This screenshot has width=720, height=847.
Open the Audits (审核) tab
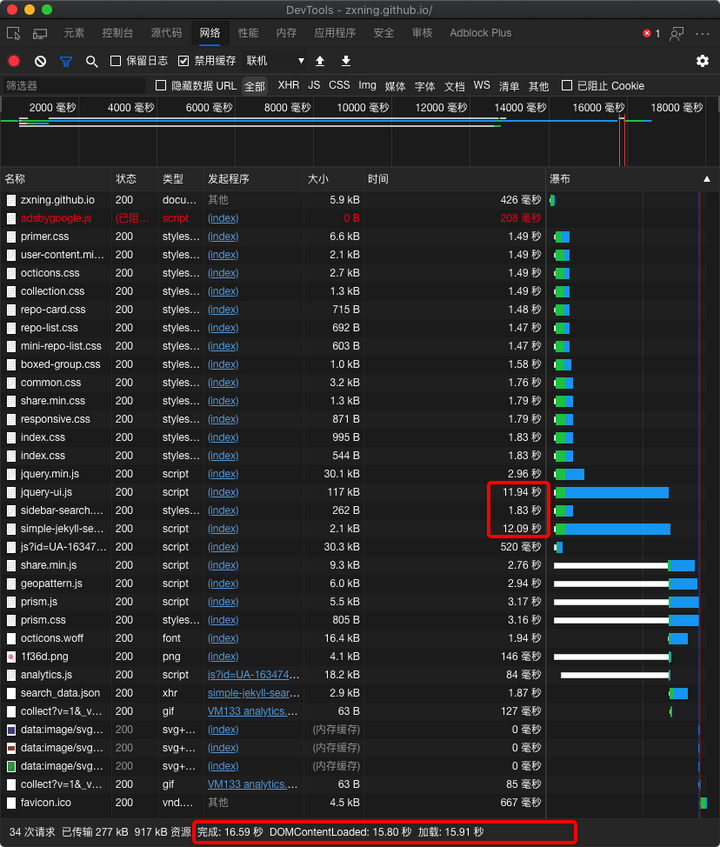click(x=422, y=33)
